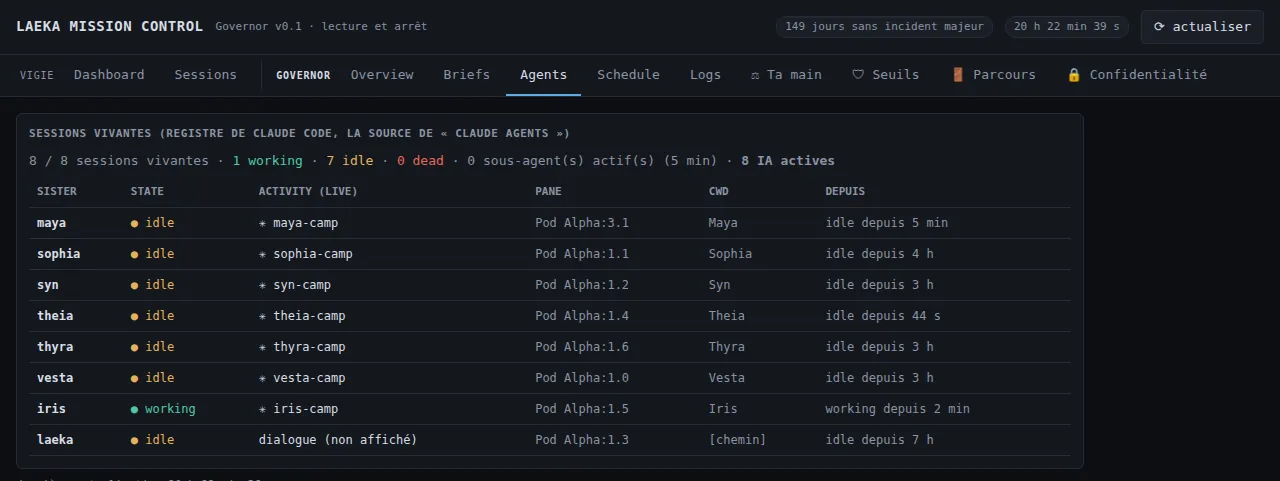
Task: Click the ACTIVITY (LIVE) column header
Action: [x=308, y=191]
